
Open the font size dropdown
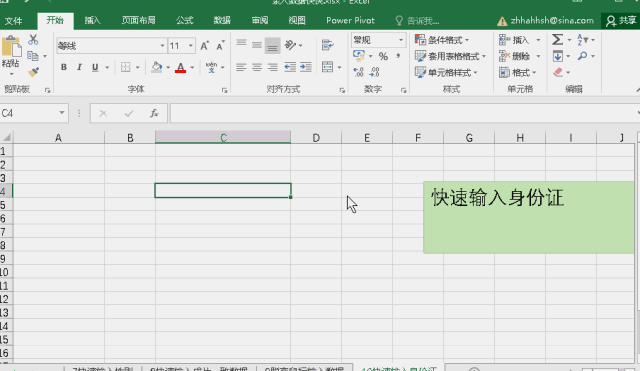coord(191,46)
